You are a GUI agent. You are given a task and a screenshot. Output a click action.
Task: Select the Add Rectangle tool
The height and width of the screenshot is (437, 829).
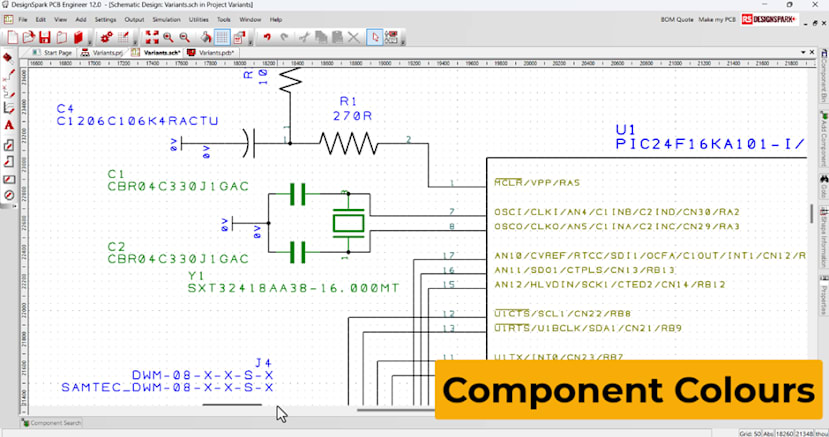point(8,179)
